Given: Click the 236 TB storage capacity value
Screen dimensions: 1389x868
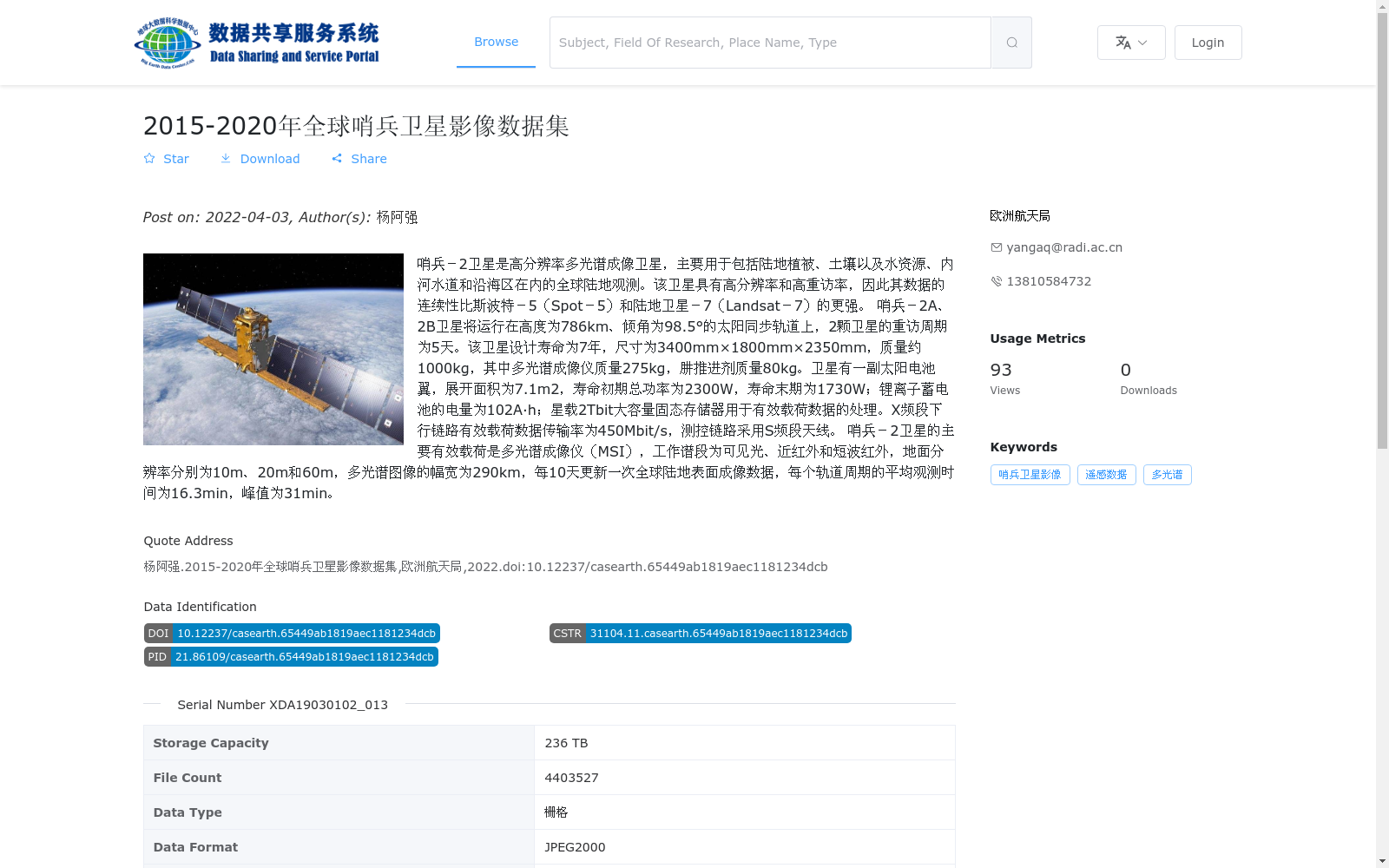Looking at the screenshot, I should [x=566, y=743].
